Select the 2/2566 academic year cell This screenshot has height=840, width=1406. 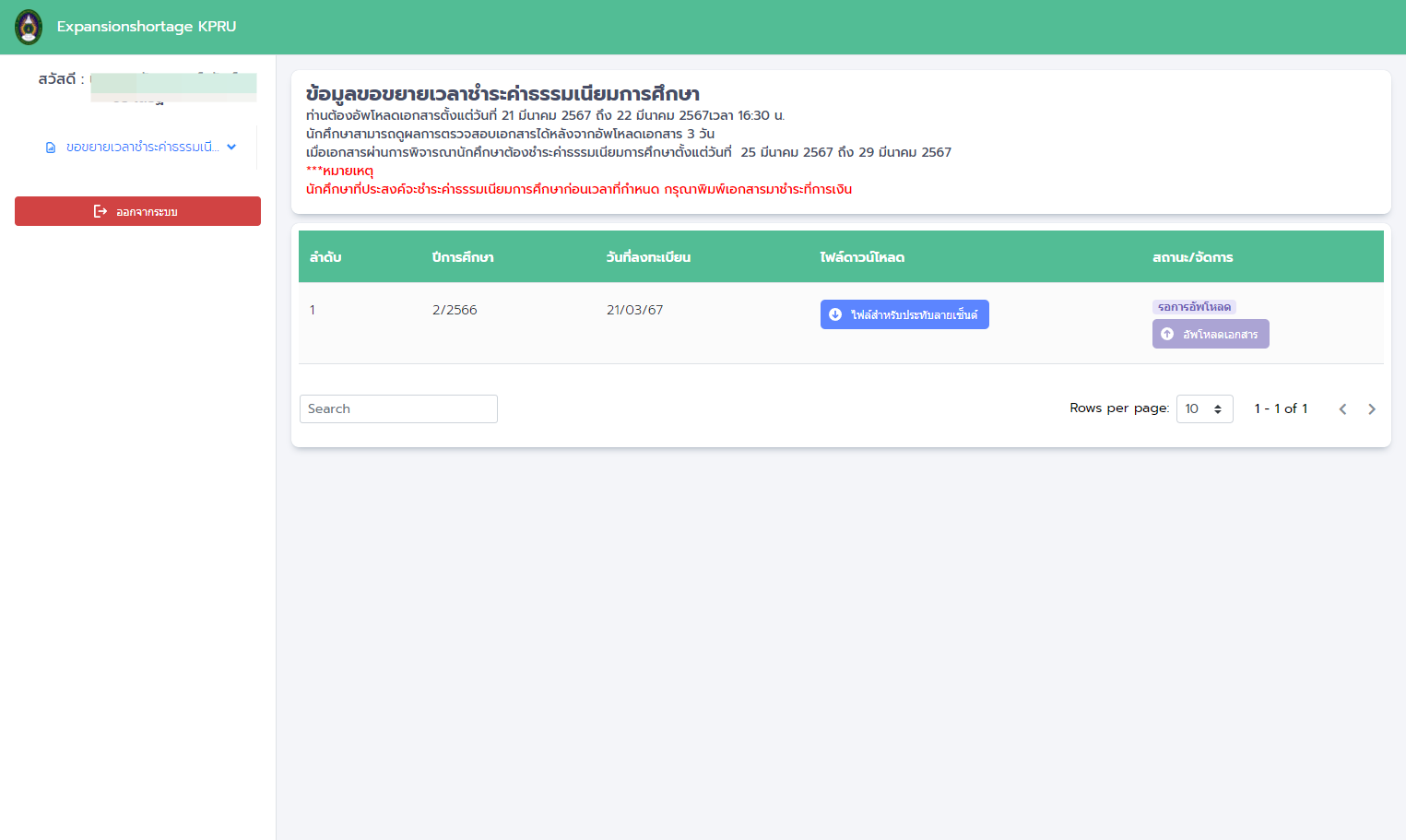coord(455,310)
